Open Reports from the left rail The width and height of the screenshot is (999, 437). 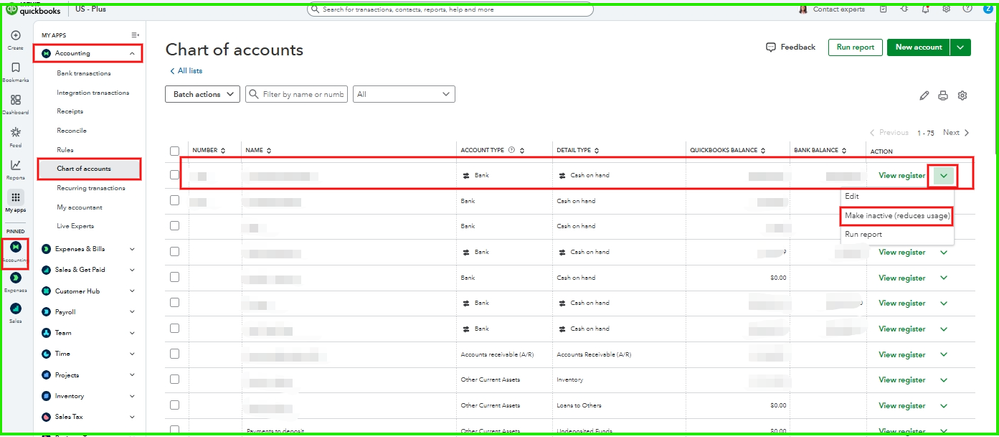[x=16, y=165]
